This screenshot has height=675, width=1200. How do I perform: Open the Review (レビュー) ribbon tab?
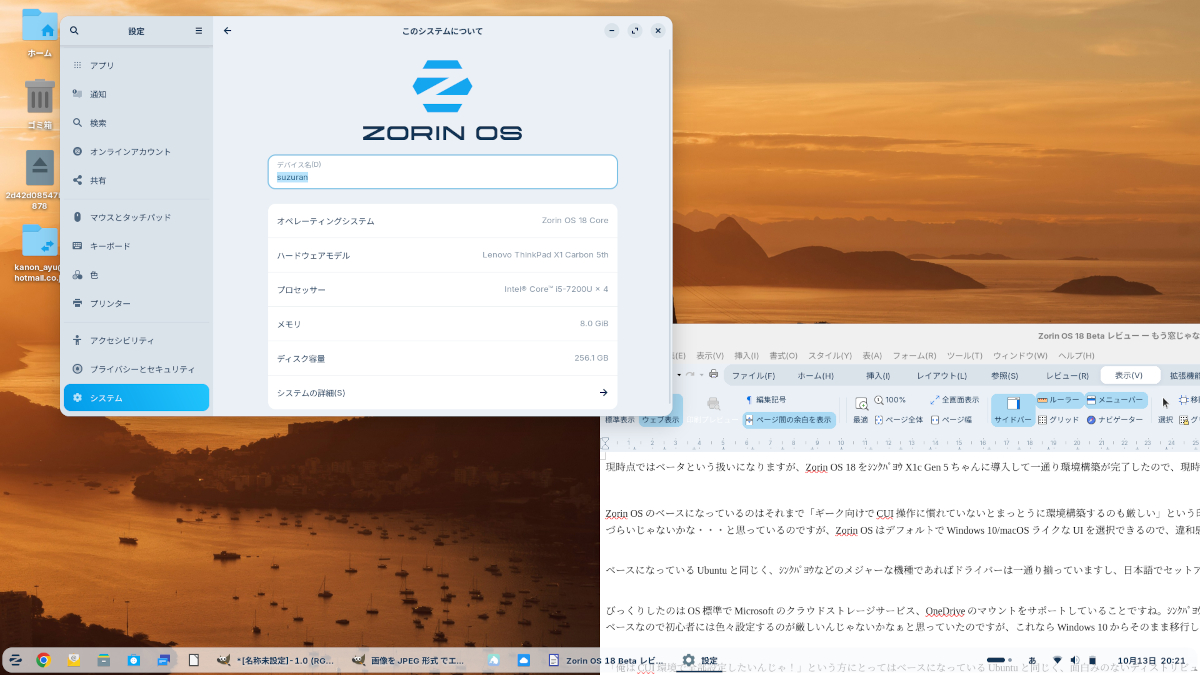pyautogui.click(x=1067, y=376)
